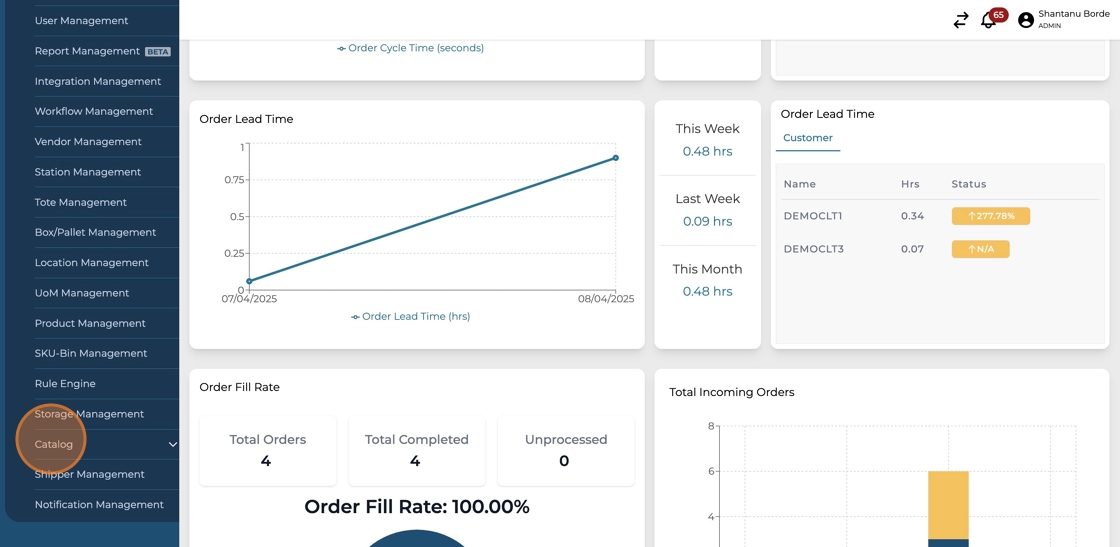
Task: Click the Order Lead Time legend marker
Action: click(x=355, y=317)
